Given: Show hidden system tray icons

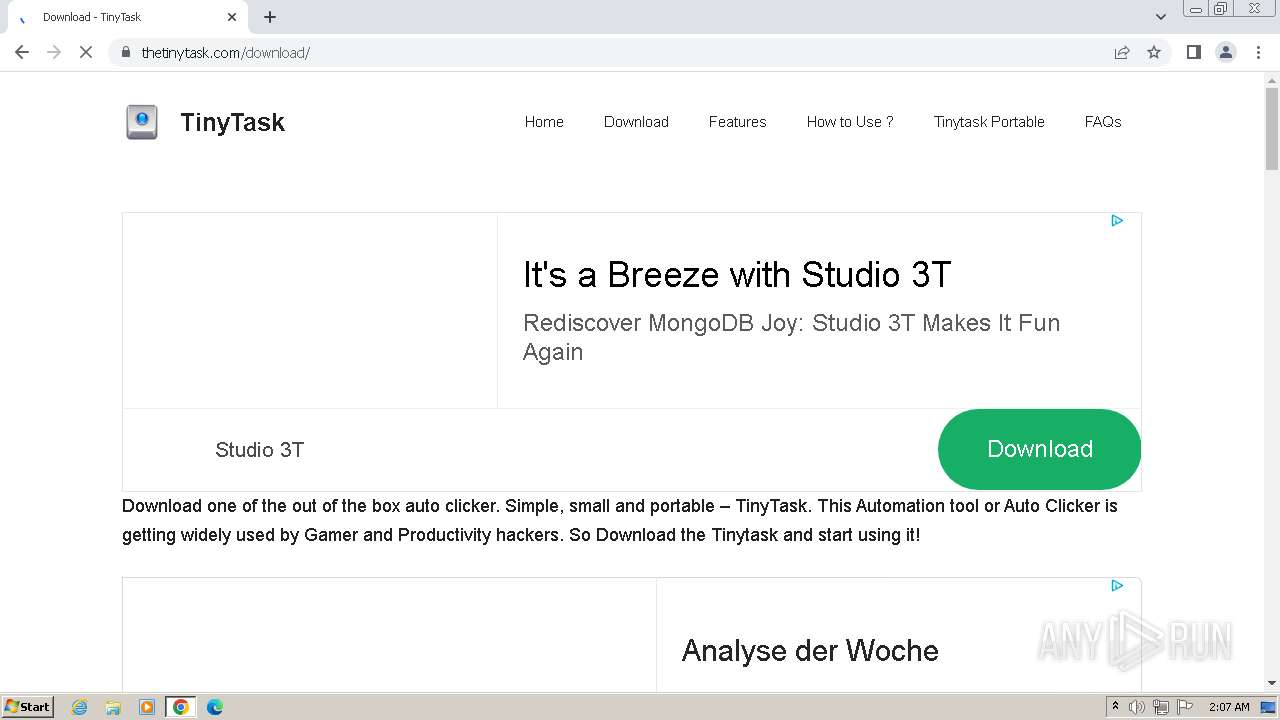Looking at the screenshot, I should pyautogui.click(x=1115, y=707).
